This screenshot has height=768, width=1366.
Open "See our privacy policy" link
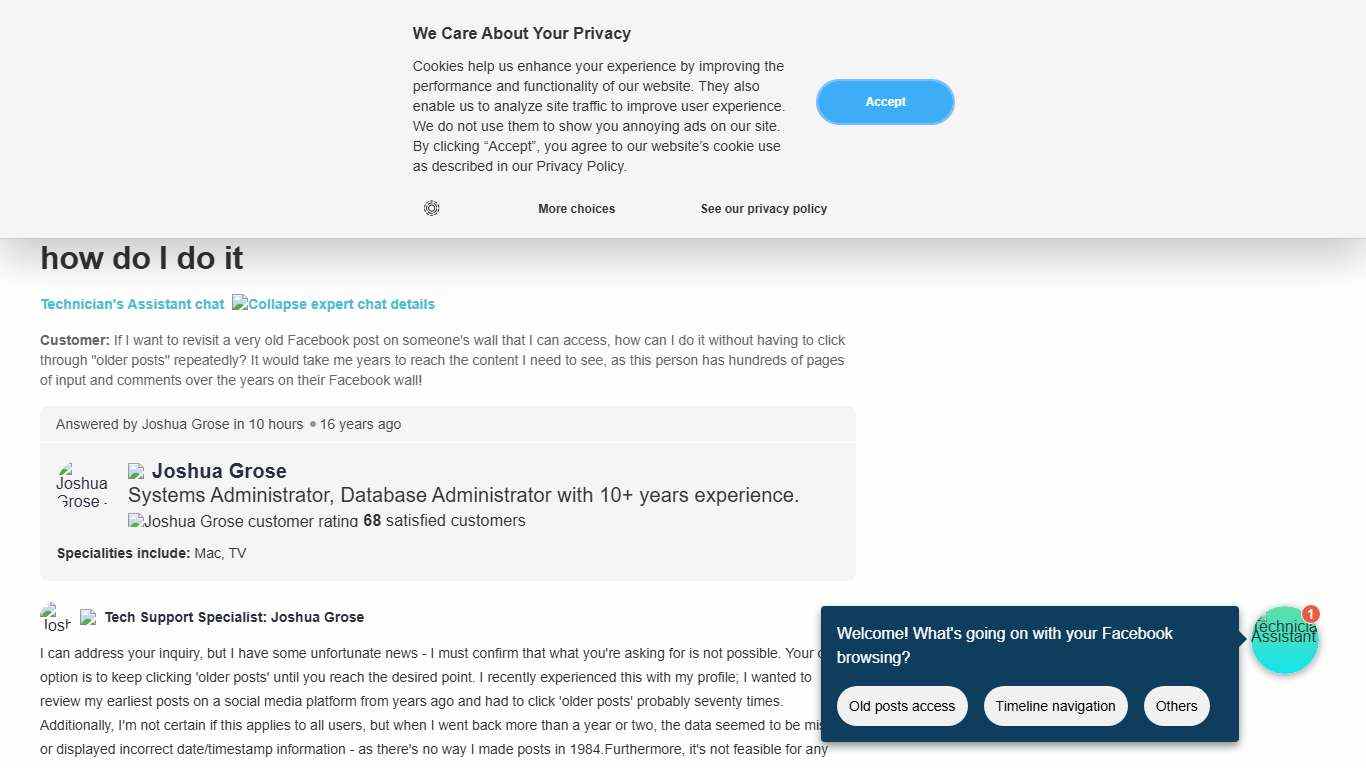pos(763,209)
